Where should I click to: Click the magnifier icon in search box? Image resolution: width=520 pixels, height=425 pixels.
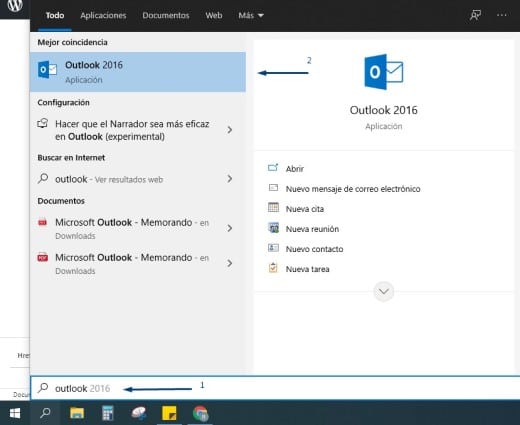click(43, 388)
